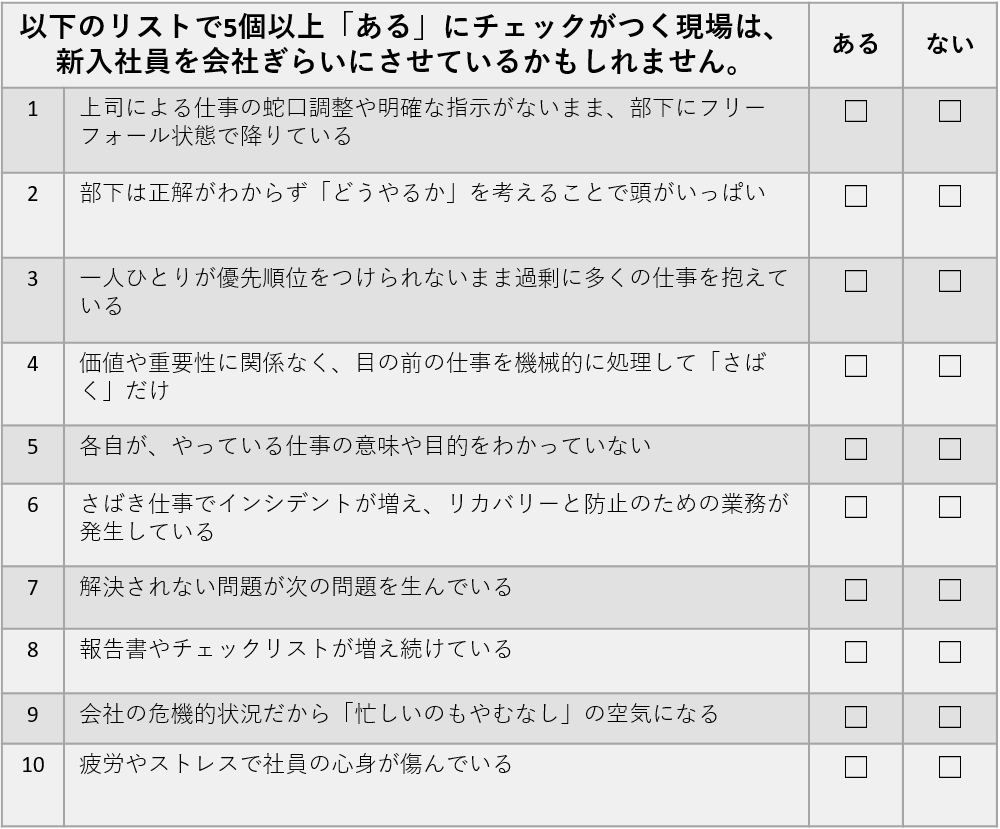Select ある checkbox for item 4
The image size is (1000, 829).
click(x=855, y=366)
